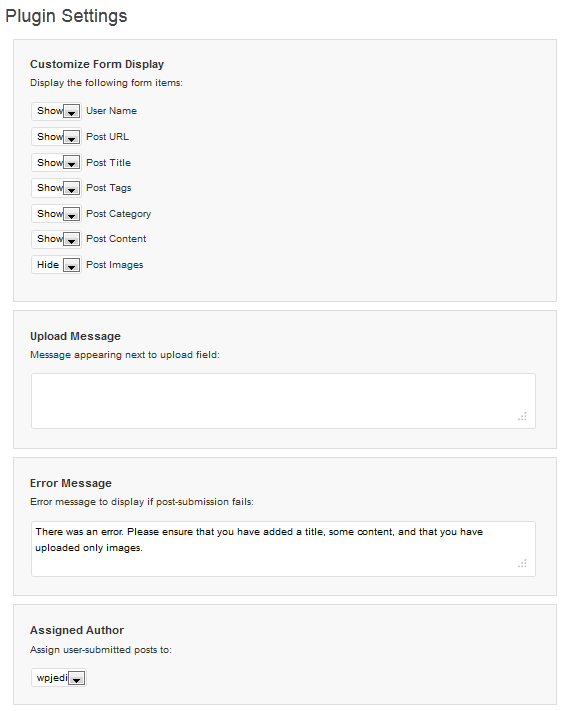
Task: Click the Customize Form Display heading
Action: (x=97, y=64)
